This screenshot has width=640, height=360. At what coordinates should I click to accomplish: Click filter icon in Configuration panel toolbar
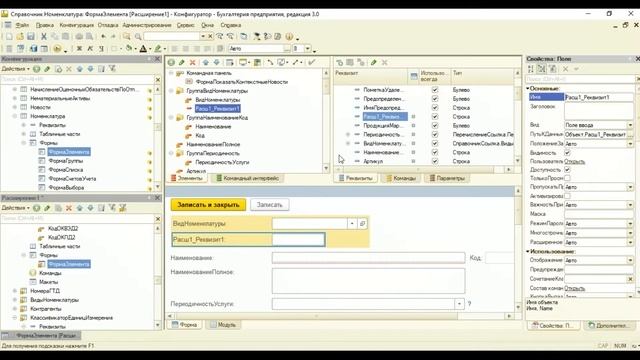coord(112,69)
